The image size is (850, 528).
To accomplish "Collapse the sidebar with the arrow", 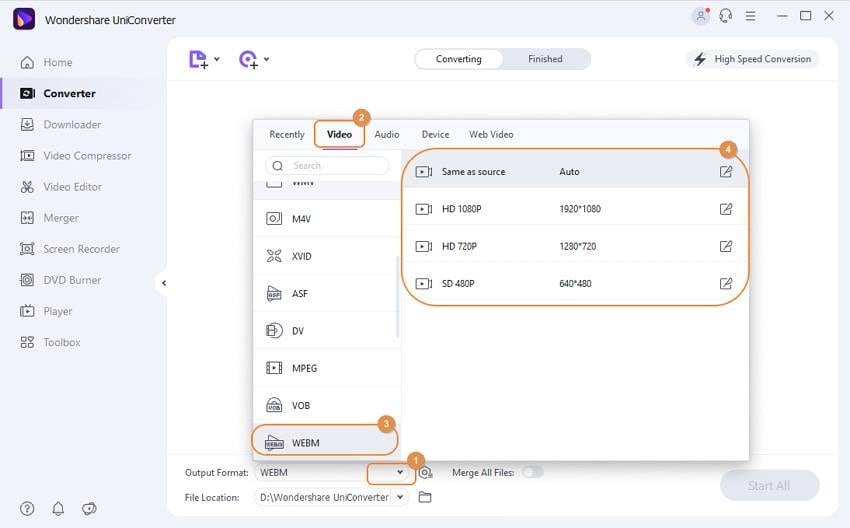I will click(x=164, y=283).
